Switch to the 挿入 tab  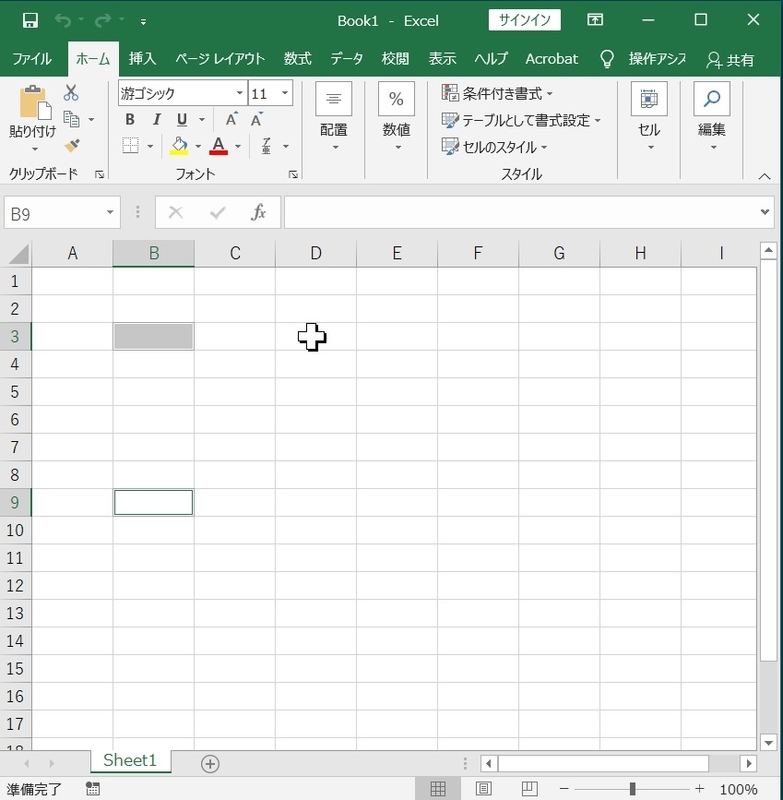(142, 59)
